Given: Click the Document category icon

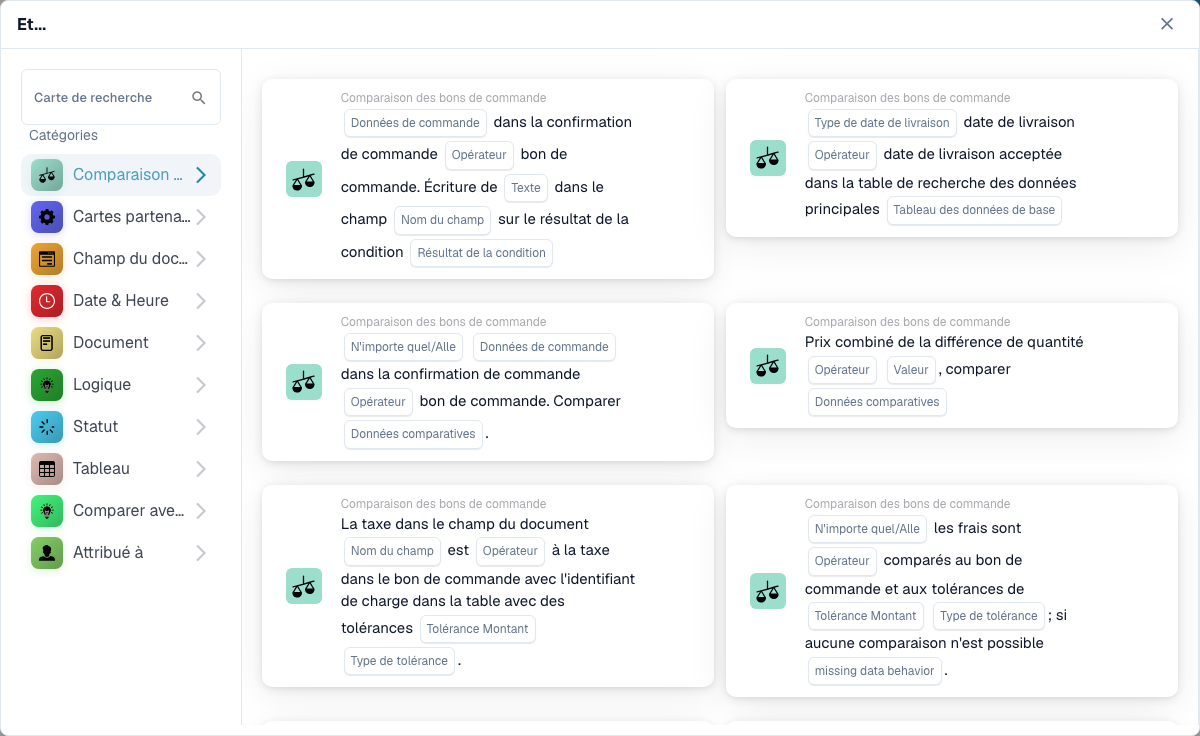Looking at the screenshot, I should [x=47, y=343].
